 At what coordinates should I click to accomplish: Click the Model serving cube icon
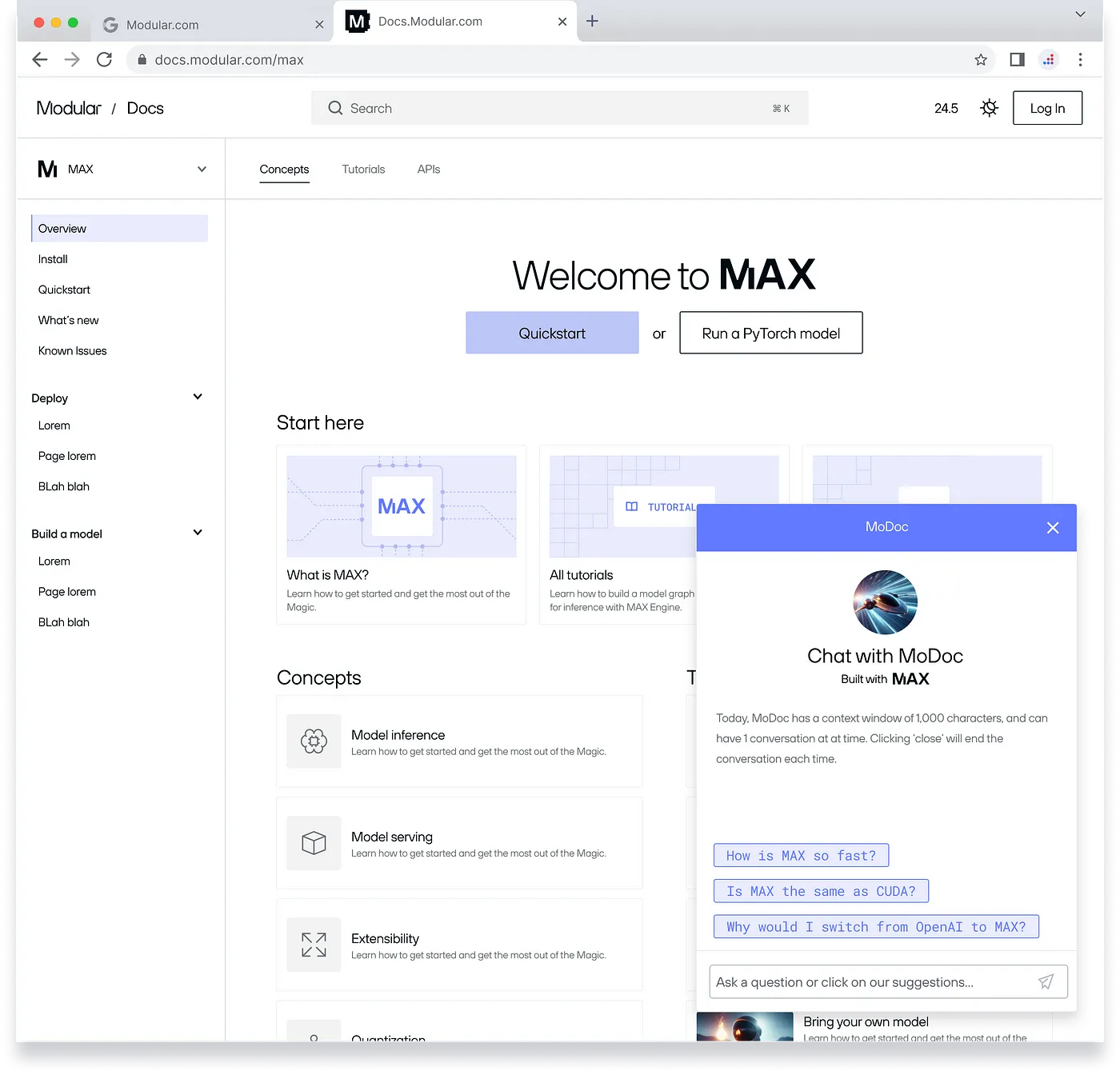314,843
